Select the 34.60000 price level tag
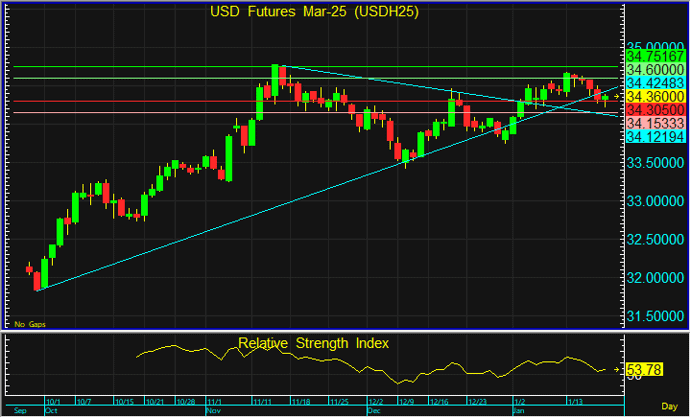Image resolution: width=691 pixels, height=418 pixels. pos(655,69)
